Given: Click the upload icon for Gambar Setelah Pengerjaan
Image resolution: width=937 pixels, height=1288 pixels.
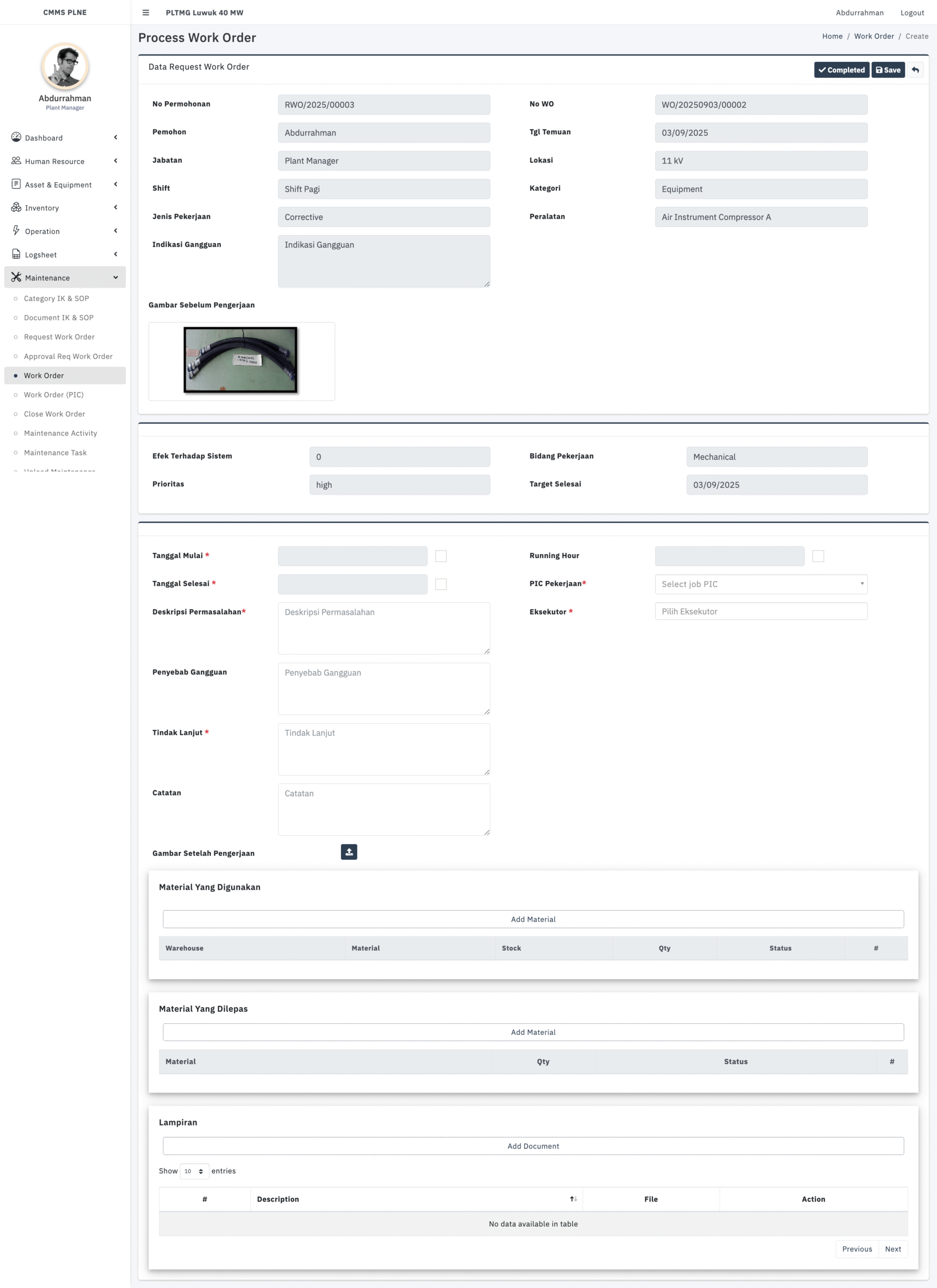Looking at the screenshot, I should (x=349, y=852).
